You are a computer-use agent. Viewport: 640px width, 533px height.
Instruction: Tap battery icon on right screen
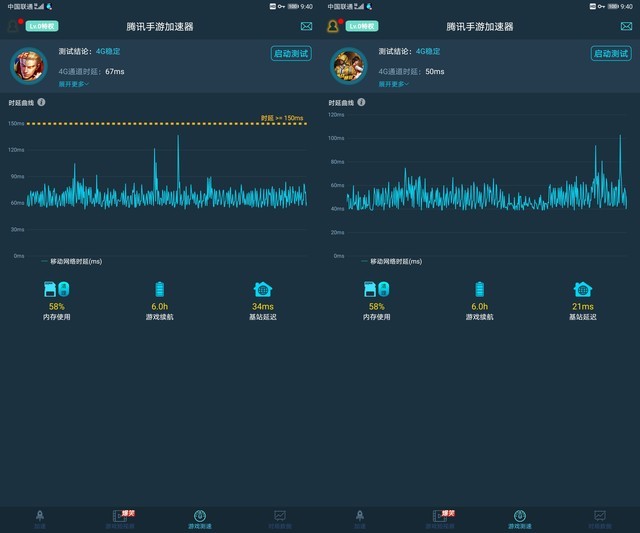coord(480,289)
